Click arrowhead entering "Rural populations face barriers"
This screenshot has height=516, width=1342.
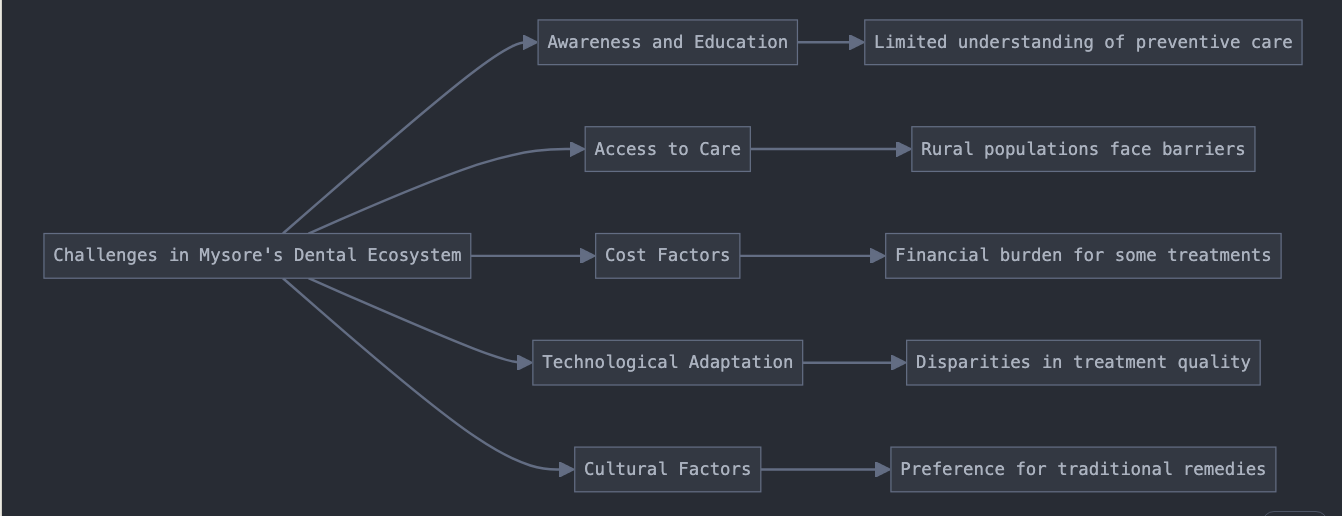[903, 149]
